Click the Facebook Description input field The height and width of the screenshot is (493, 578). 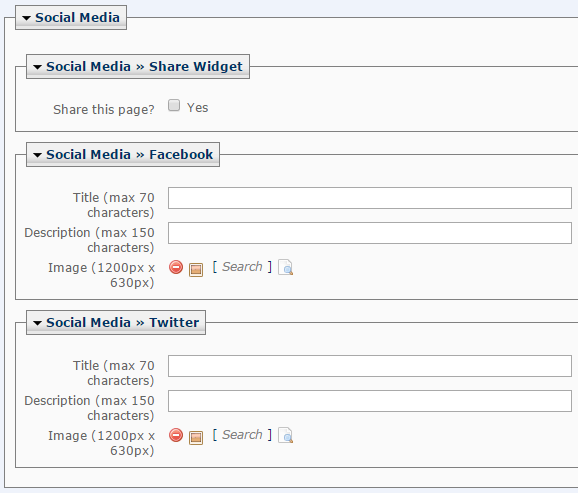pyautogui.click(x=370, y=233)
